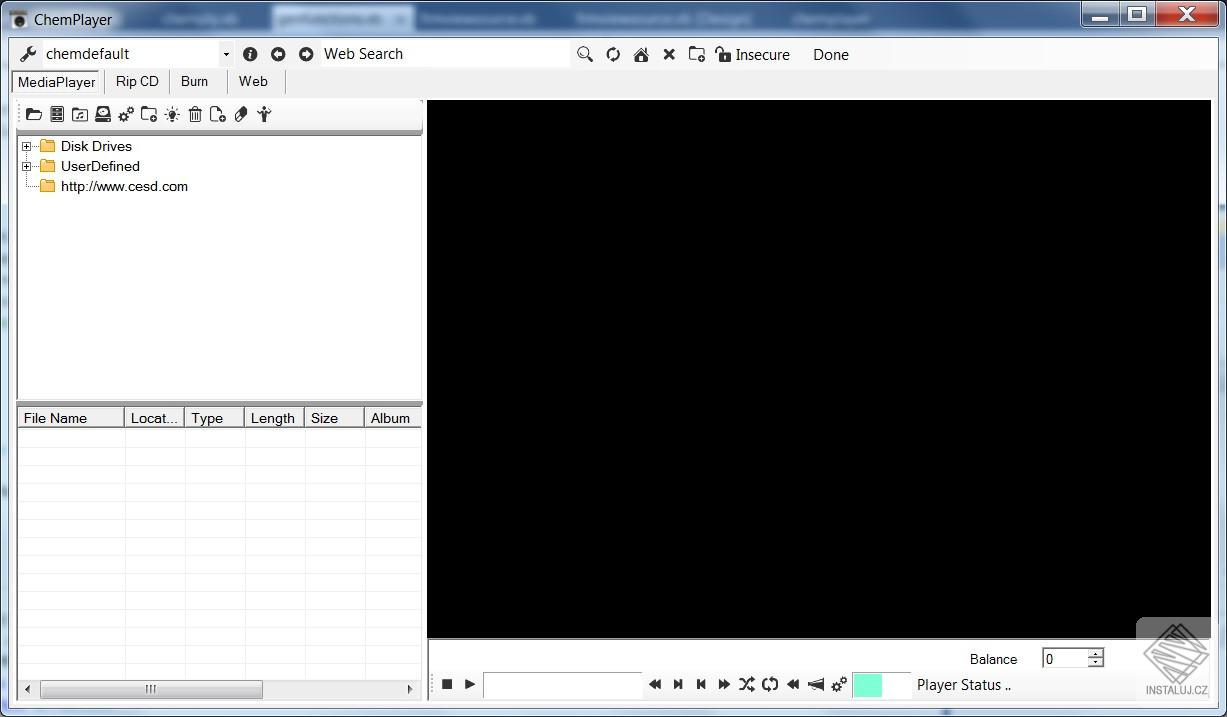The image size is (1227, 717).
Task: Open settings gears in the library toolbar
Action: (126, 115)
